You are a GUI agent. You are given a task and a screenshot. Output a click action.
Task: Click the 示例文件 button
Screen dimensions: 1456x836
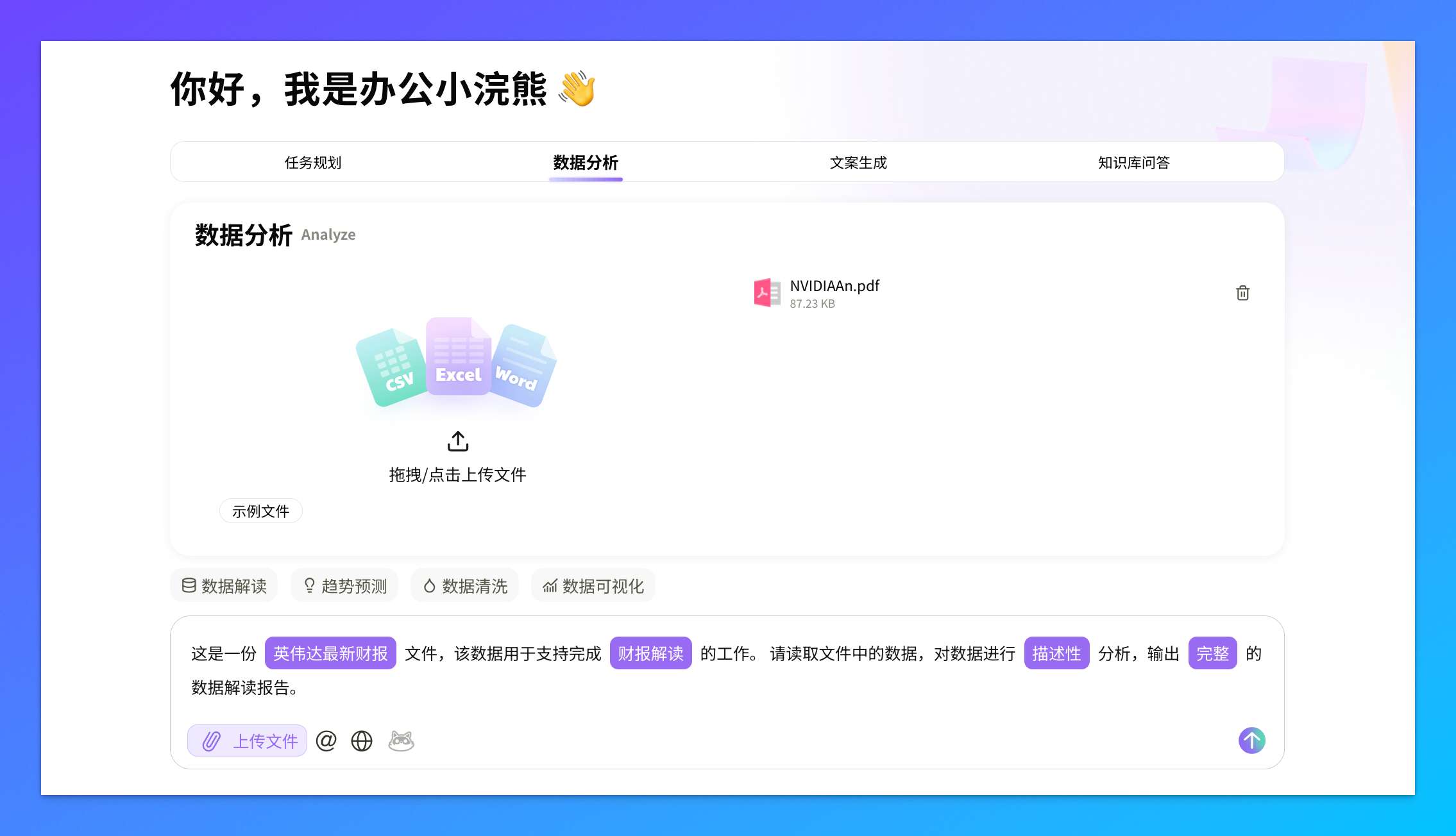(x=260, y=510)
